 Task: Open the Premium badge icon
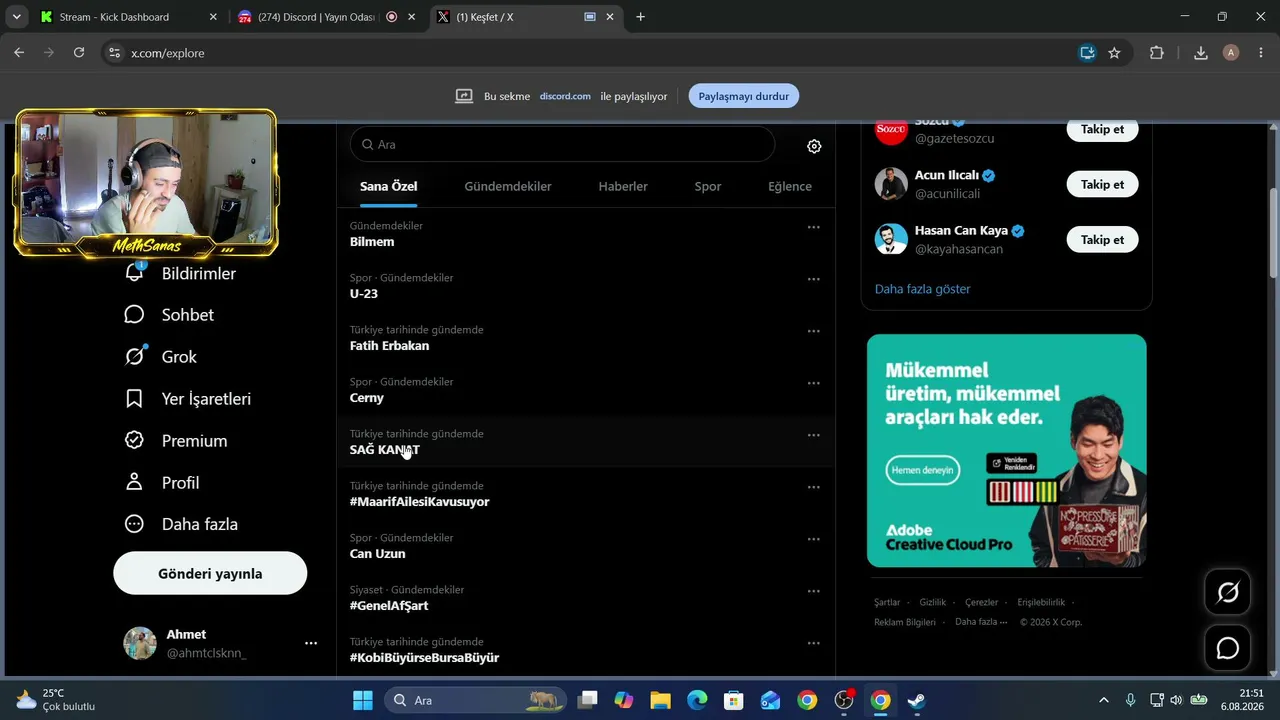[134, 440]
